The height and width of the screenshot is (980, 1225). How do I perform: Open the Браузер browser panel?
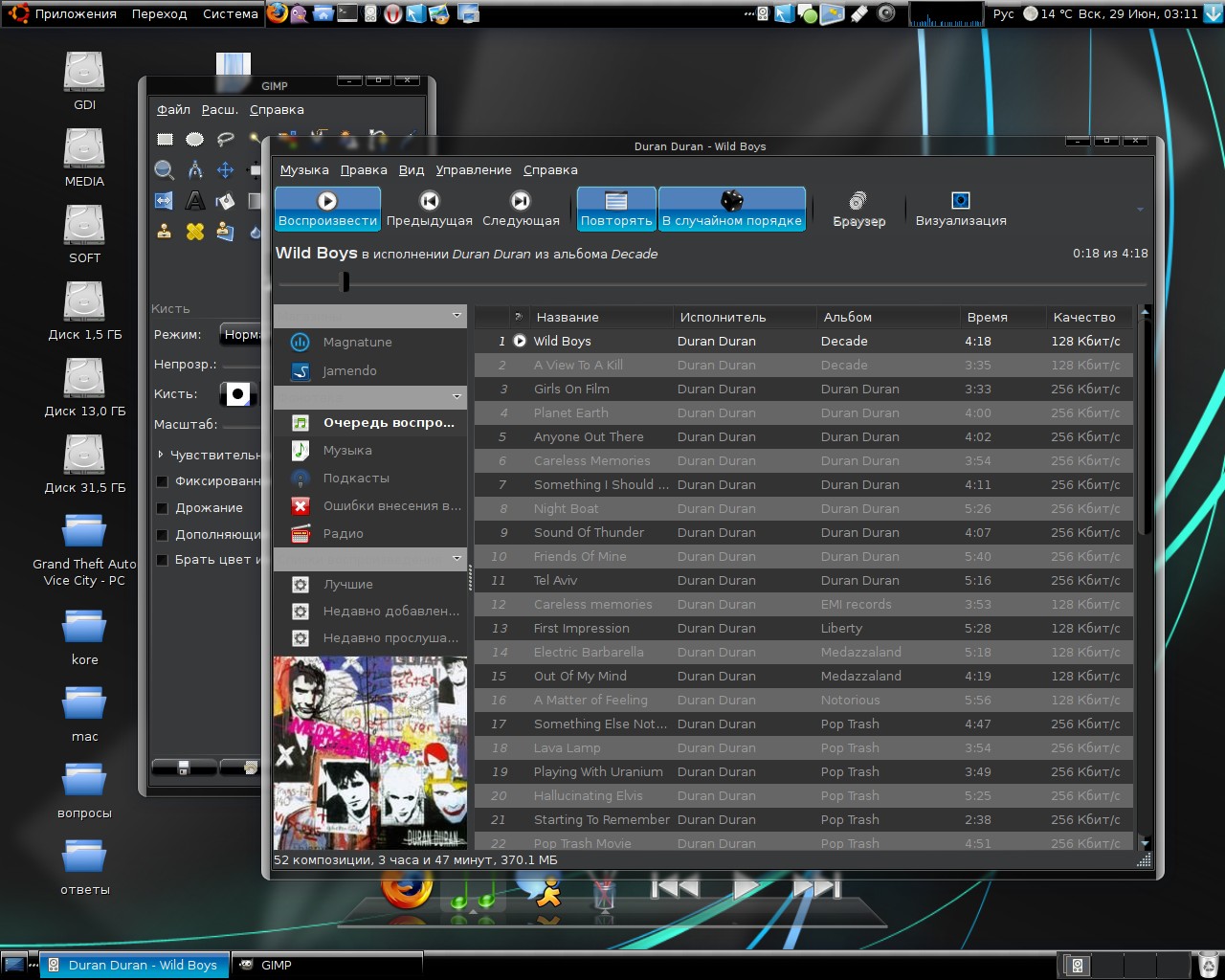tap(859, 209)
